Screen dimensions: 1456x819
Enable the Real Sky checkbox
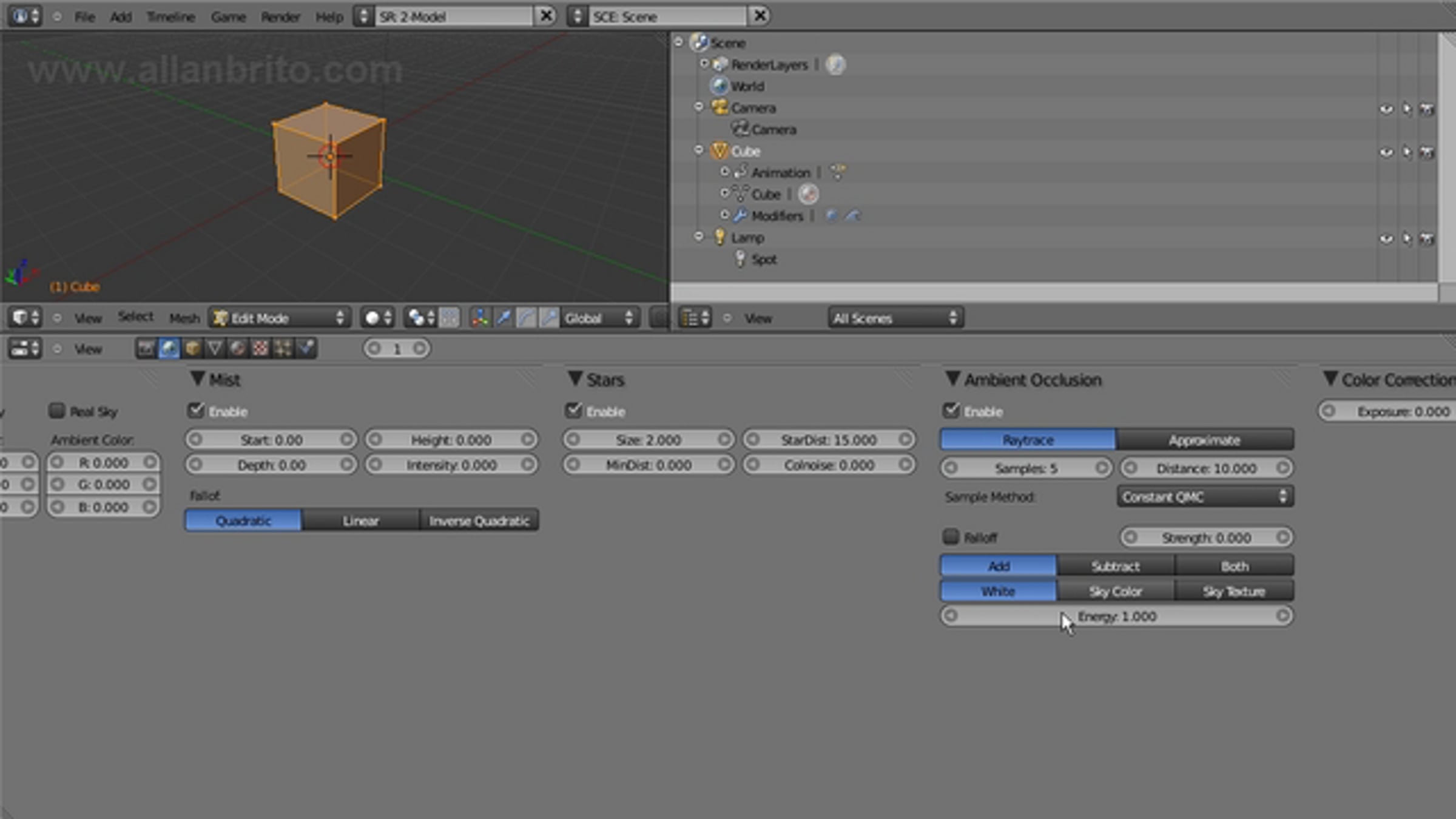tap(56, 411)
